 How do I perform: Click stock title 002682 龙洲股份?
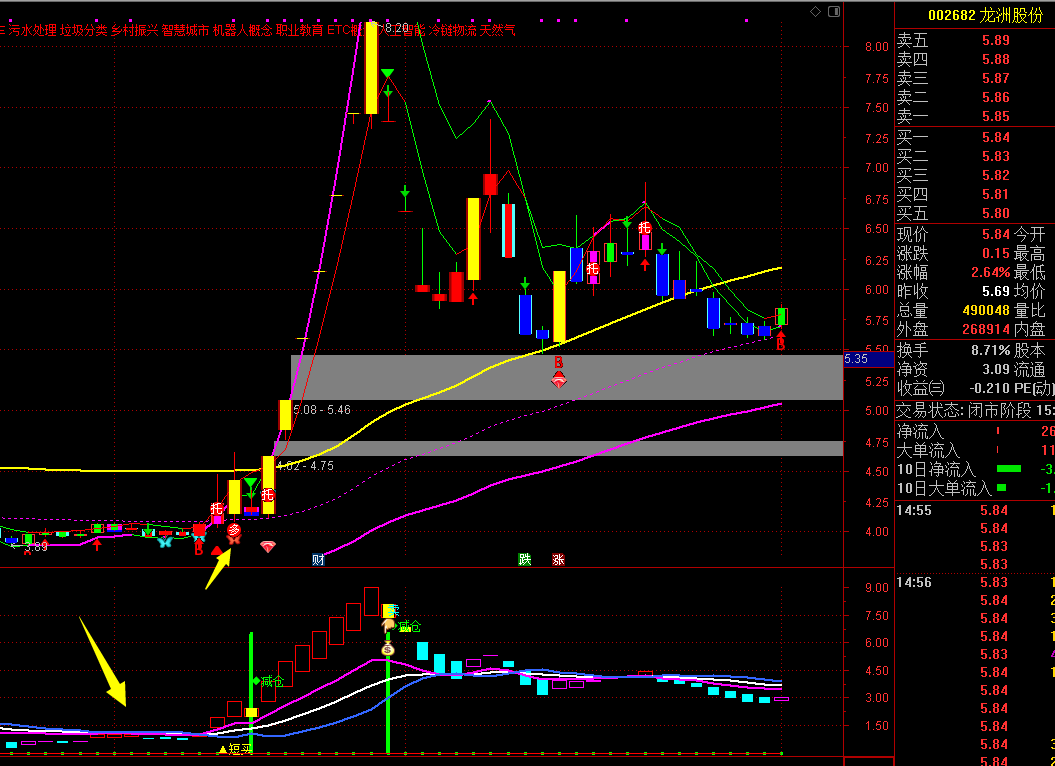(986, 15)
